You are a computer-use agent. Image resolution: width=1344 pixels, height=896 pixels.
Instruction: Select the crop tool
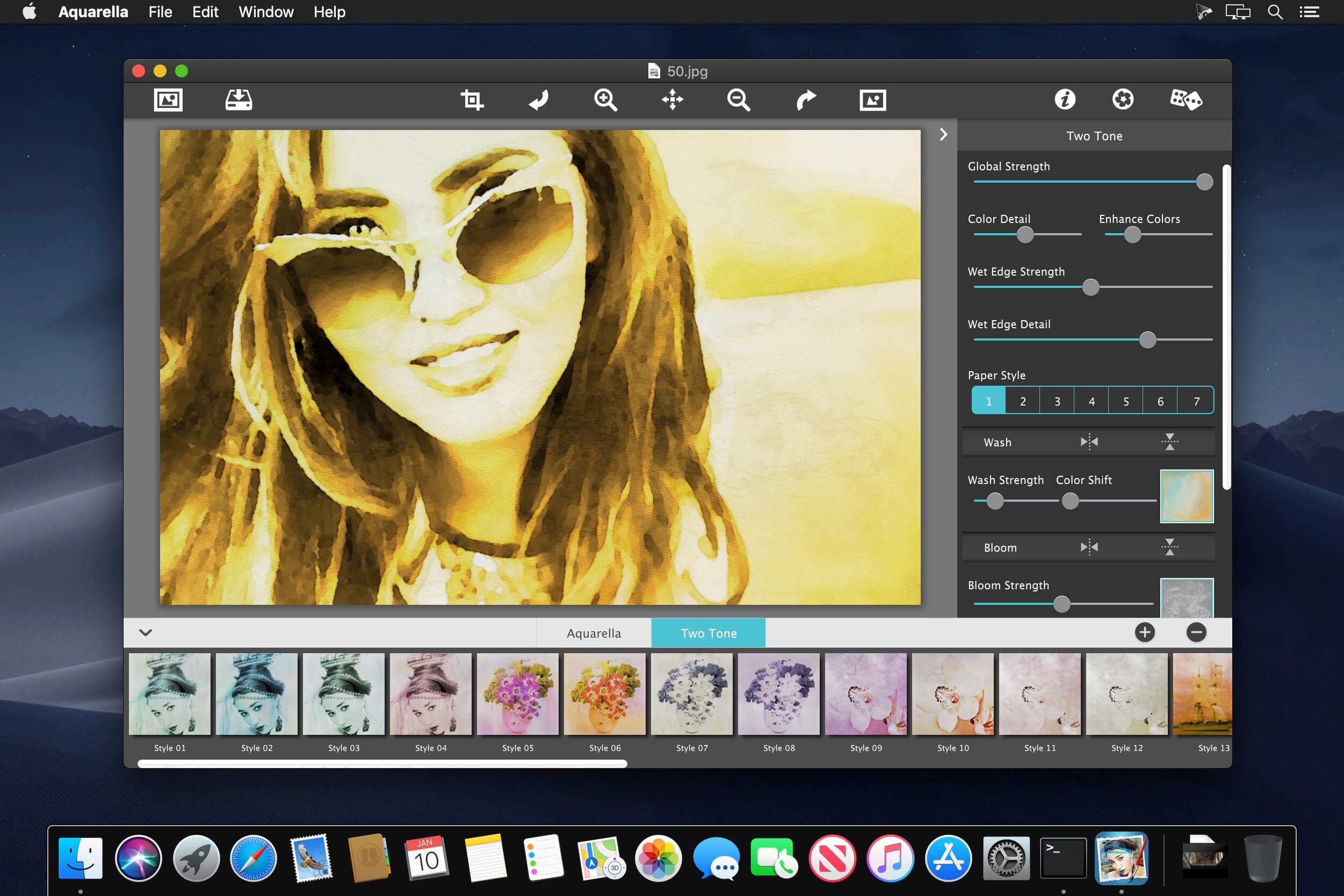[x=472, y=100]
